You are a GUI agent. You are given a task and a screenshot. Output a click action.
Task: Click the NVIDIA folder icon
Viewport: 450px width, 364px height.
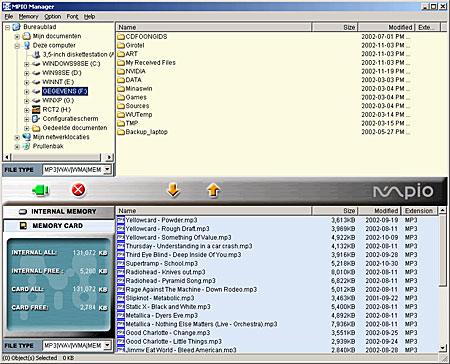121,71
